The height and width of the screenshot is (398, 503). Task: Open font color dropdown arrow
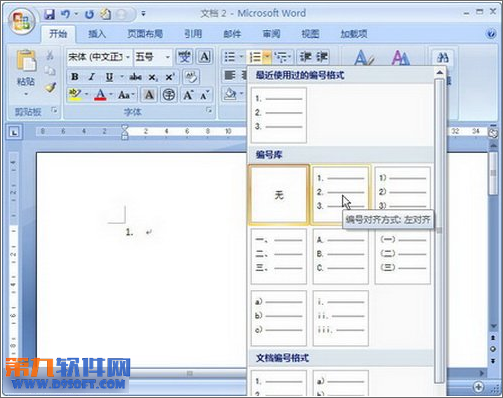(111, 95)
